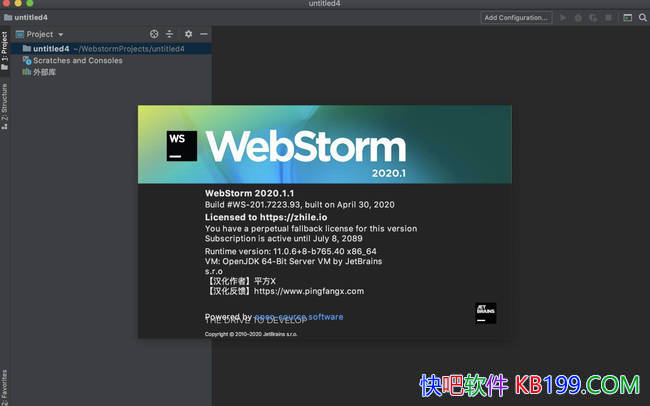Screen dimensions: 650x406
Task: Expand the 外部库 external libraries node
Action: coord(44,72)
